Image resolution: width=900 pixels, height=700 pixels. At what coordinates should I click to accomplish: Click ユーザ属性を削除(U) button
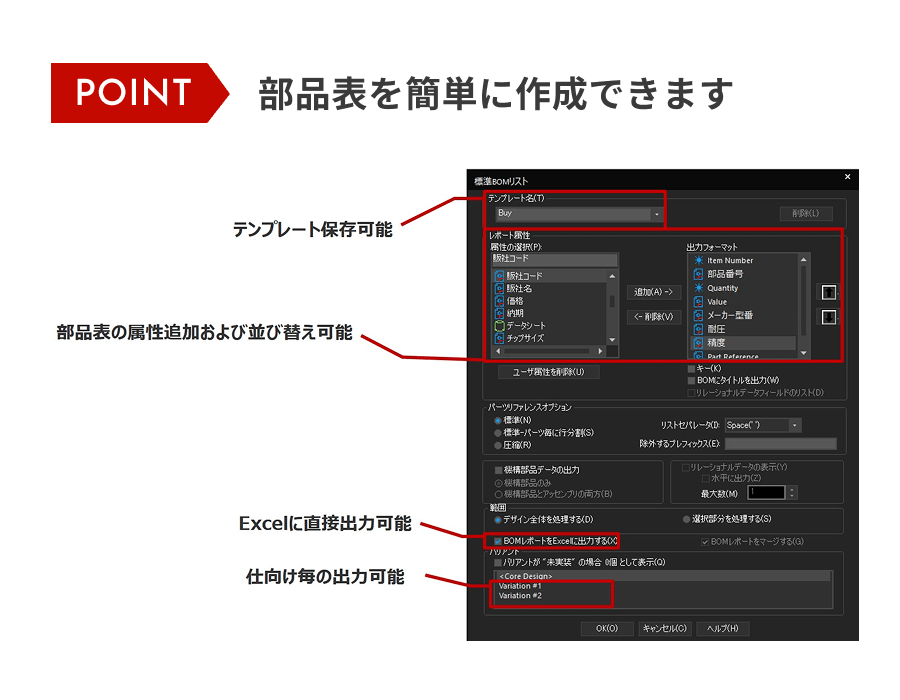(x=548, y=372)
